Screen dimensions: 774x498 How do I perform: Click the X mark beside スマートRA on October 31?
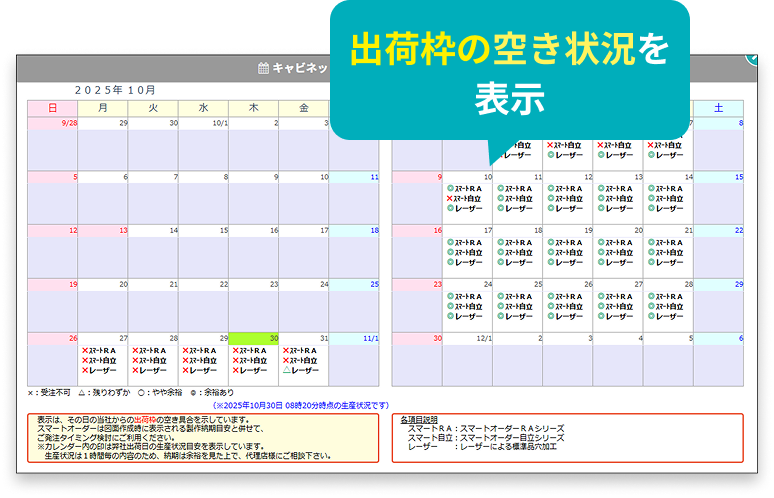[x=286, y=350]
